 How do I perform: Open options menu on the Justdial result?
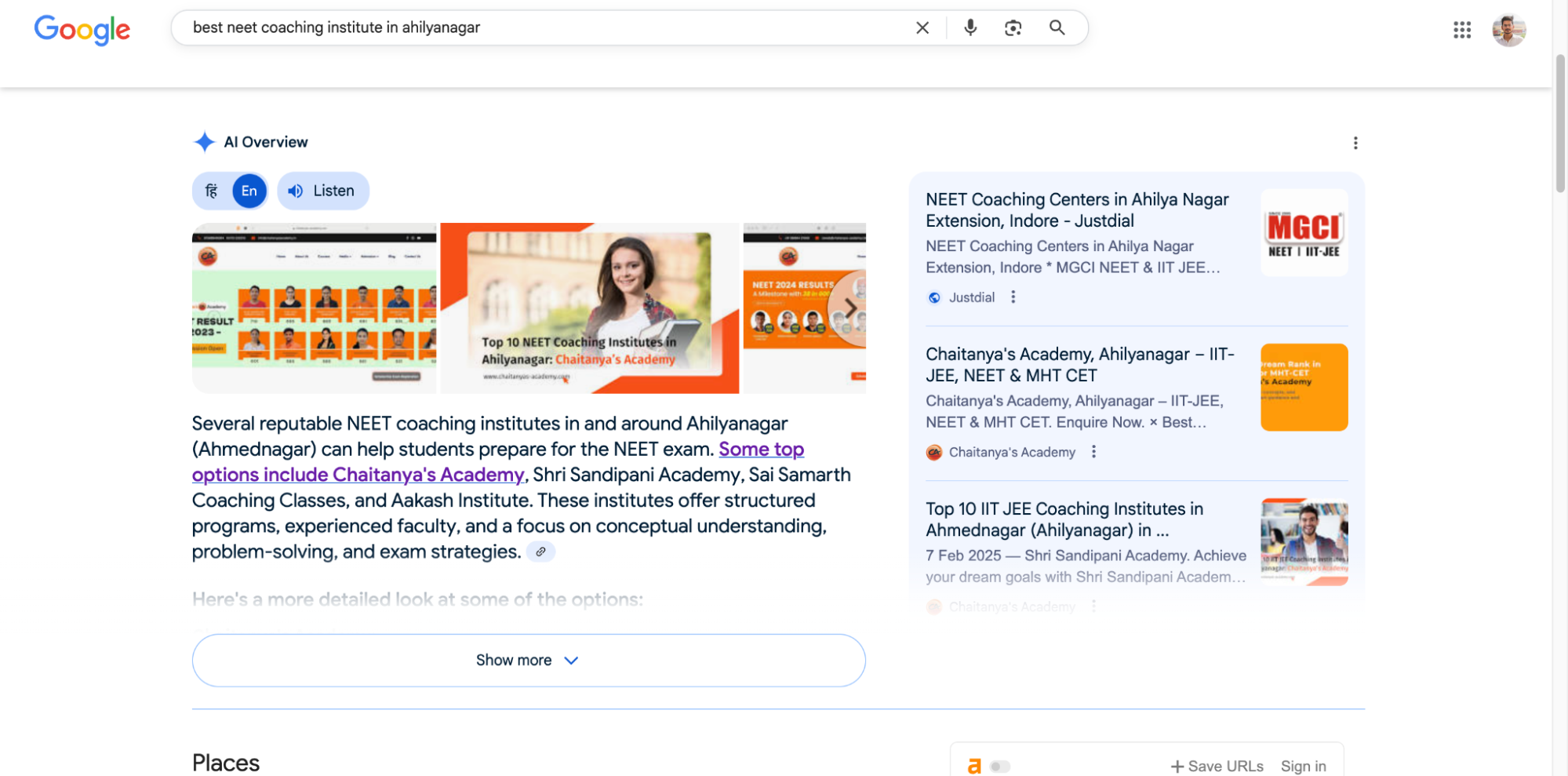click(x=1013, y=297)
